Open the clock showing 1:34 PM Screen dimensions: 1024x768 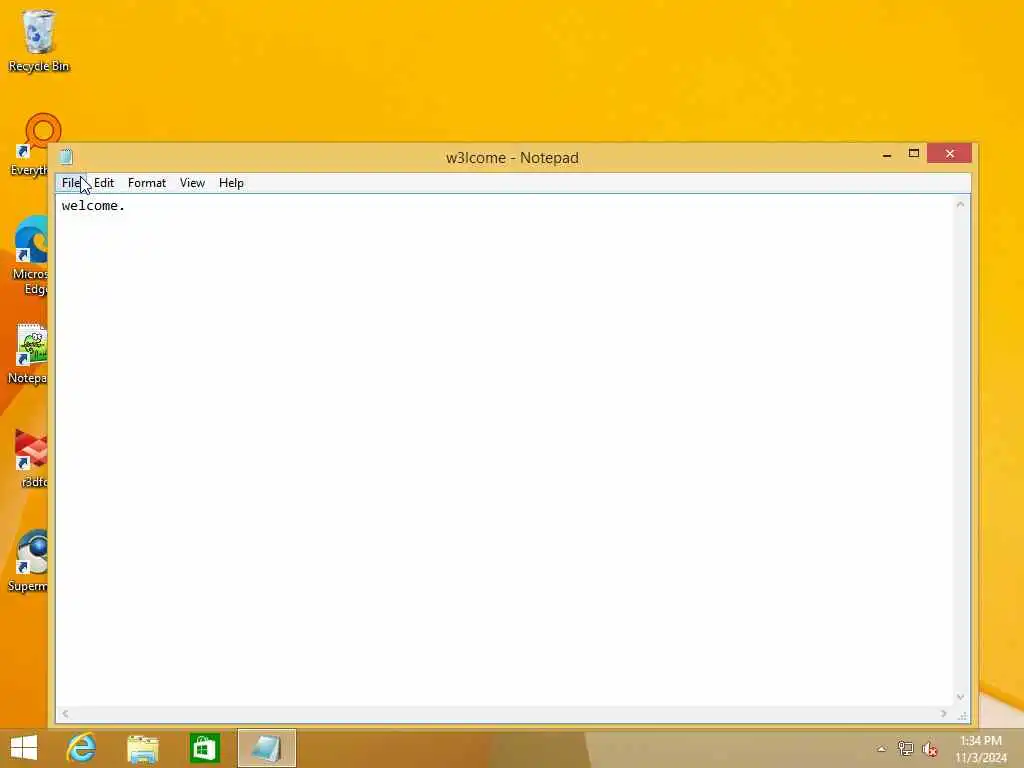981,749
